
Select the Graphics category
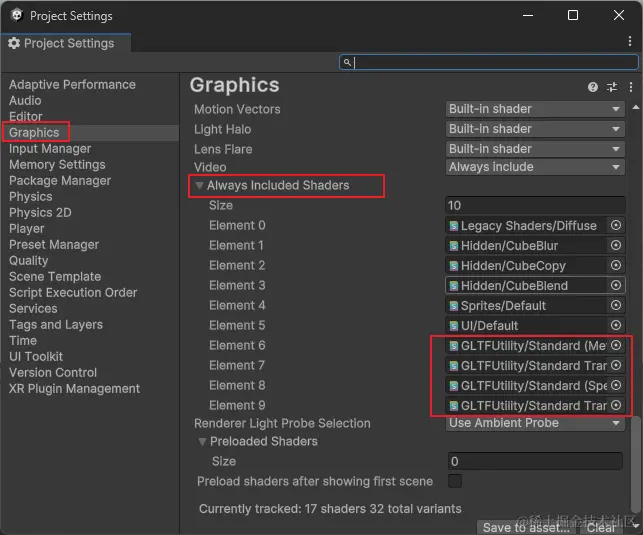(x=34, y=132)
